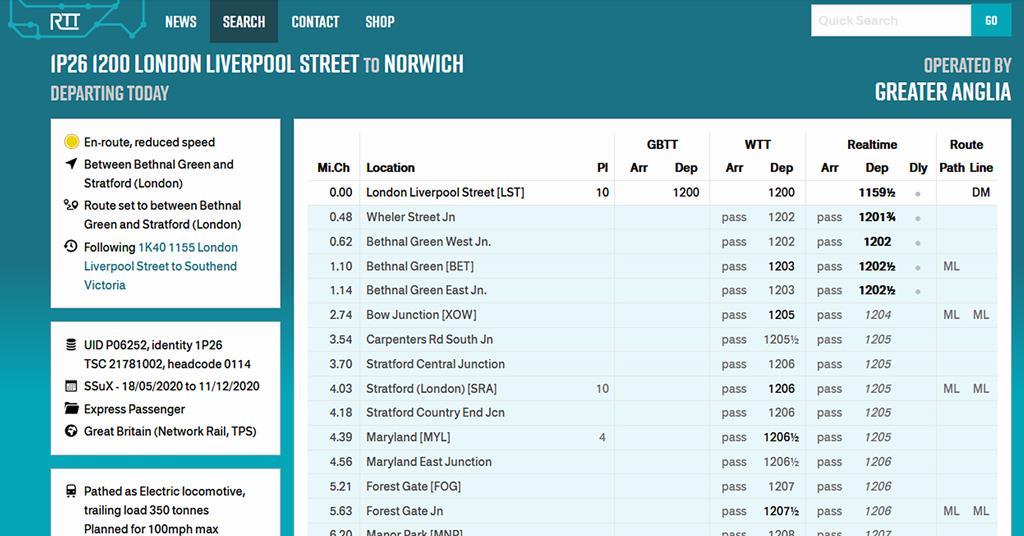Click the yellow en-route status circle icon
This screenshot has width=1024, height=536.
71,142
